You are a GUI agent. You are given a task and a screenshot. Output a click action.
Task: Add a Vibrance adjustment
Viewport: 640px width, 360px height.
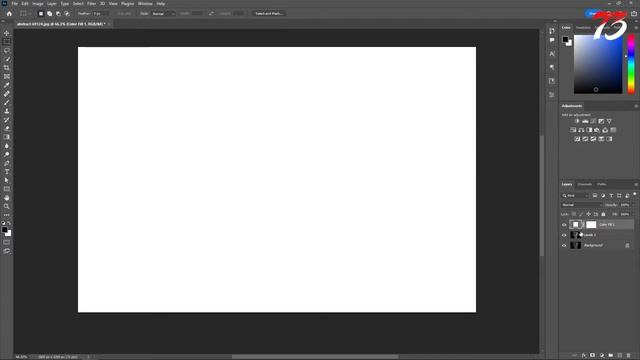point(609,121)
